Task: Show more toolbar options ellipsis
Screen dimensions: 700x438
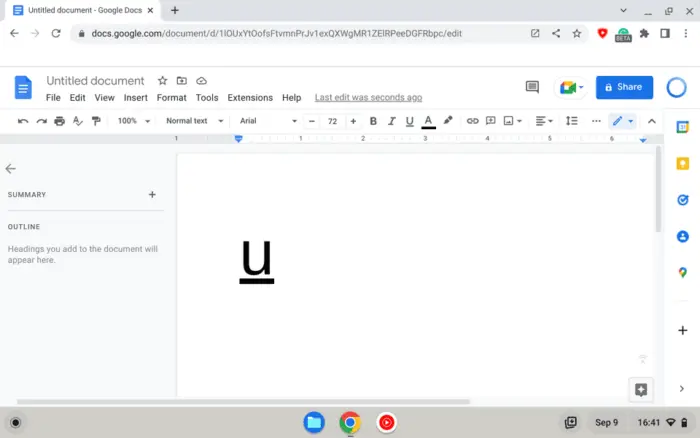Action: tap(596, 121)
